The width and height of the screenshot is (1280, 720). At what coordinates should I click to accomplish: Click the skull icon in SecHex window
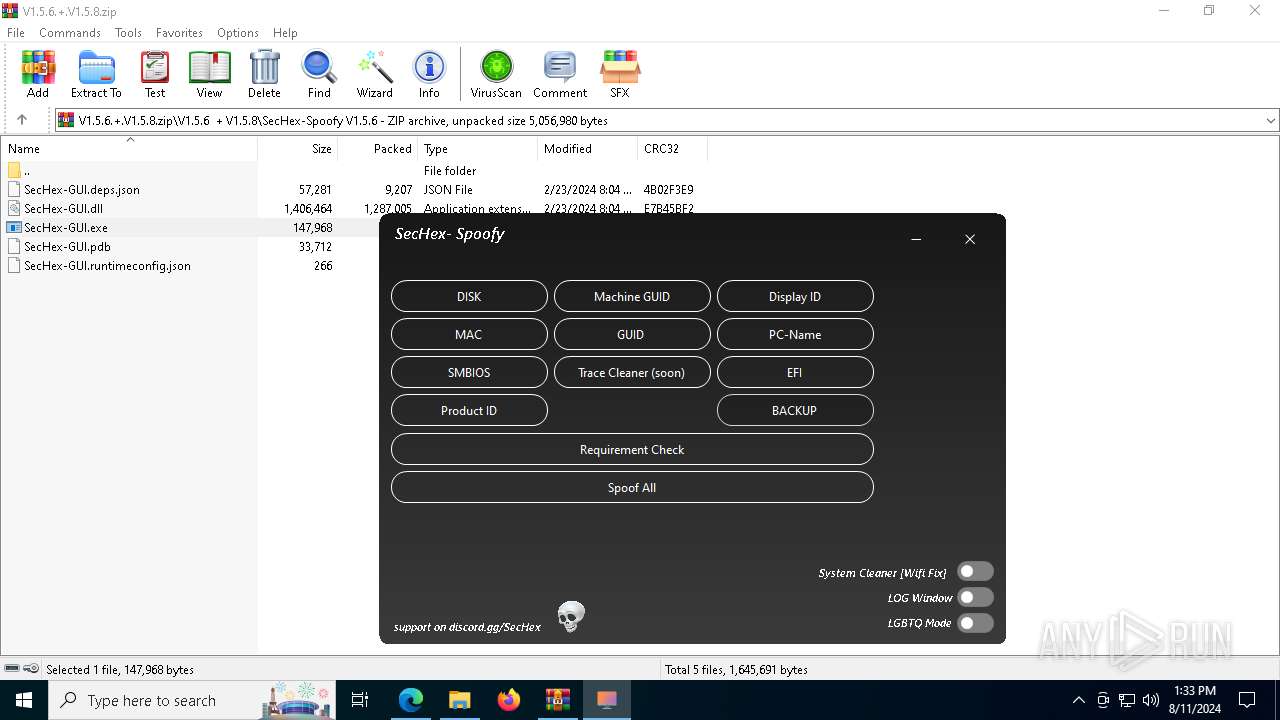click(x=571, y=617)
